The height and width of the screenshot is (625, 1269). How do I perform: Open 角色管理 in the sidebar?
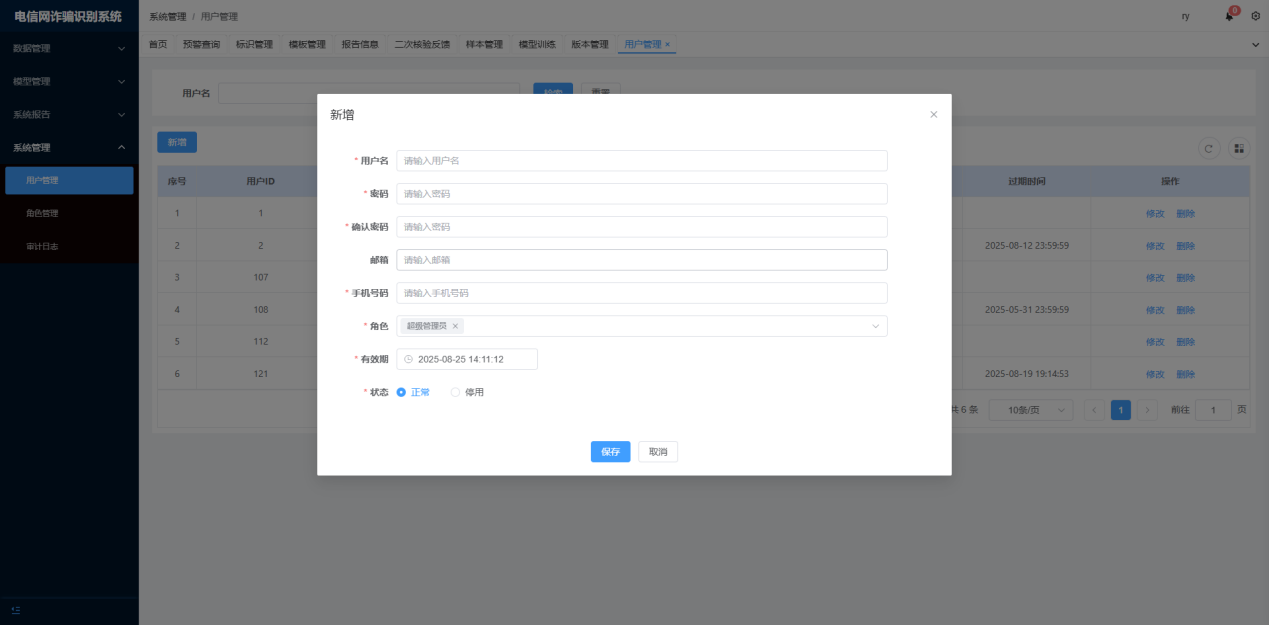(x=42, y=213)
